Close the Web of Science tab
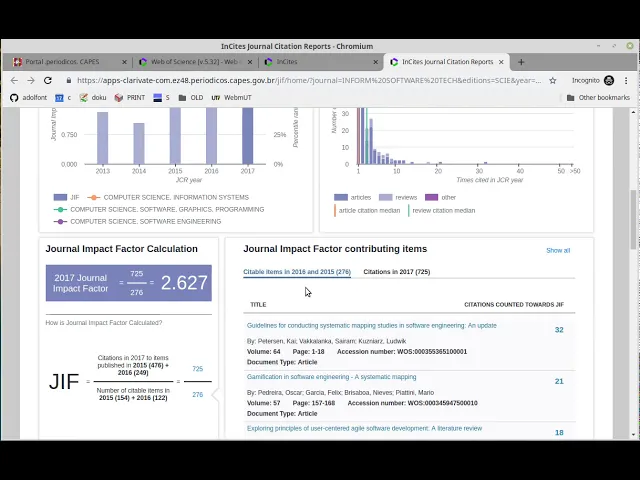The width and height of the screenshot is (640, 480). tap(250, 62)
